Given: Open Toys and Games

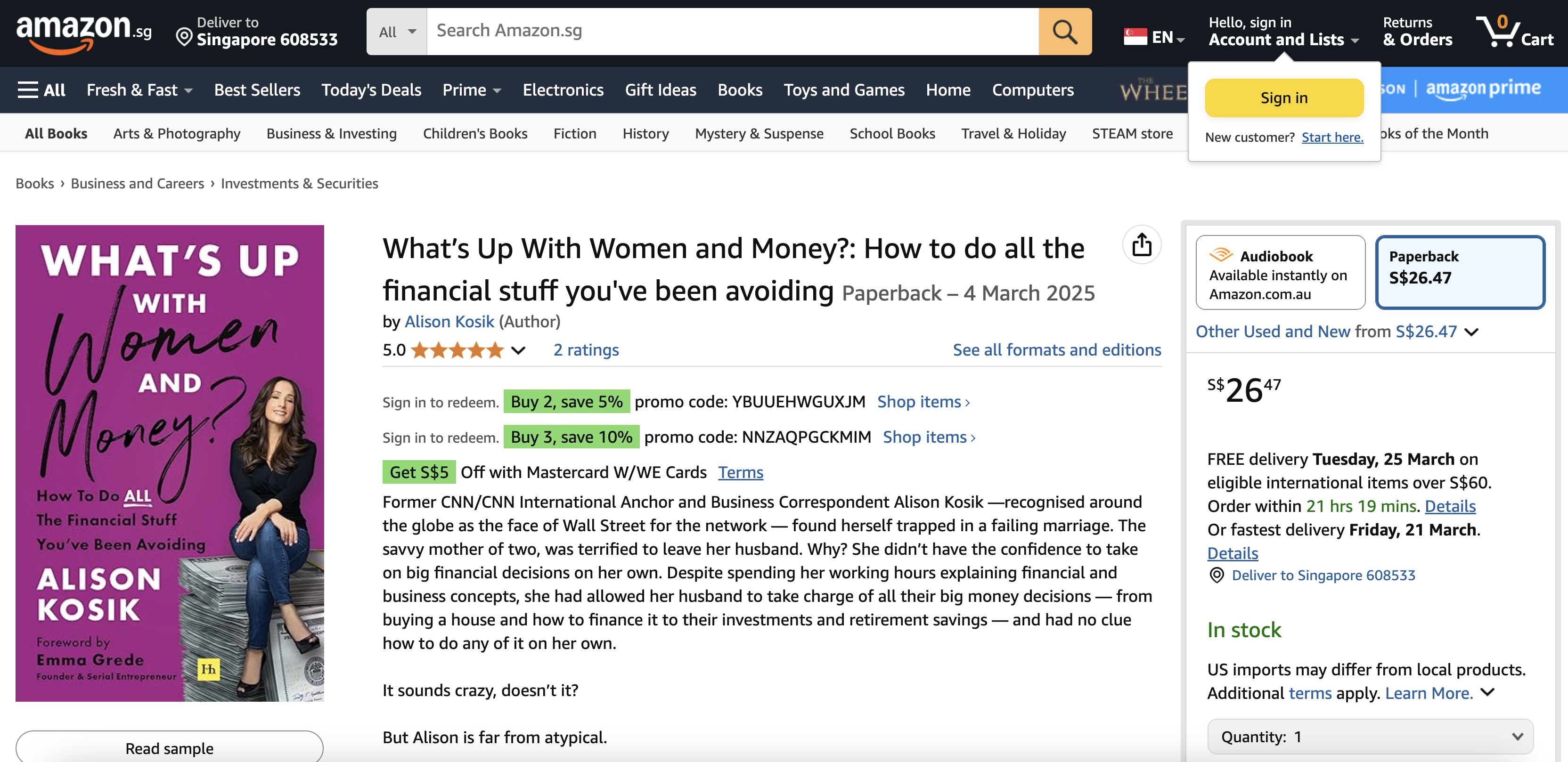Looking at the screenshot, I should coord(844,89).
